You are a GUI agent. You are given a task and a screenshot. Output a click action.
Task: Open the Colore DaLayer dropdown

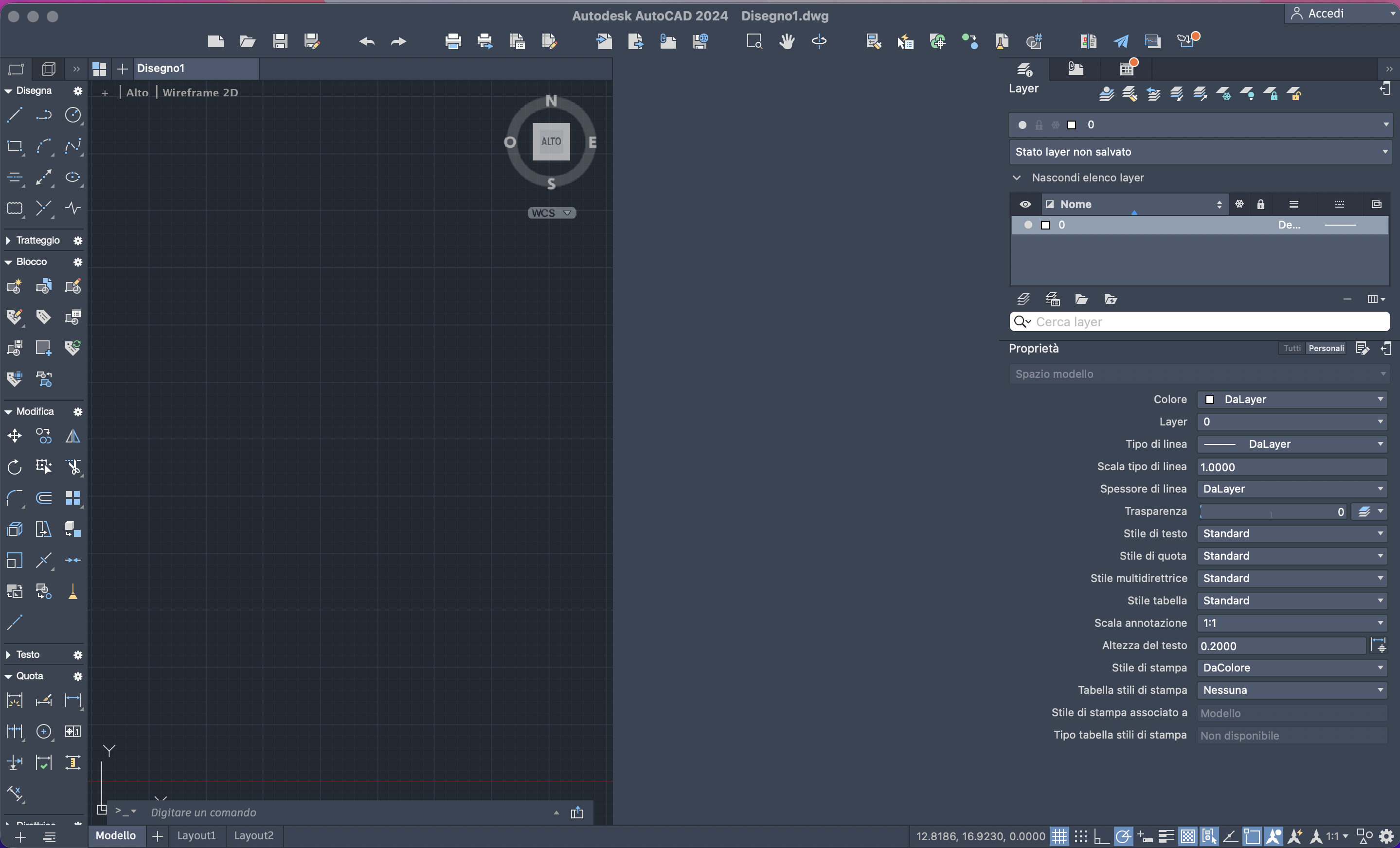[1292, 399]
